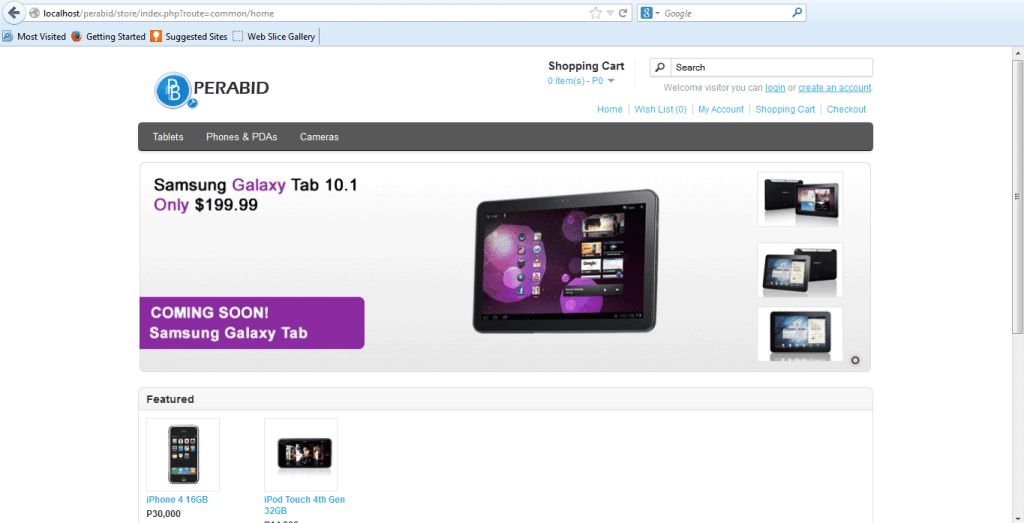The image size is (1024, 523).
Task: Open the iPhone 4 16GB product thumbnail
Action: 183,454
